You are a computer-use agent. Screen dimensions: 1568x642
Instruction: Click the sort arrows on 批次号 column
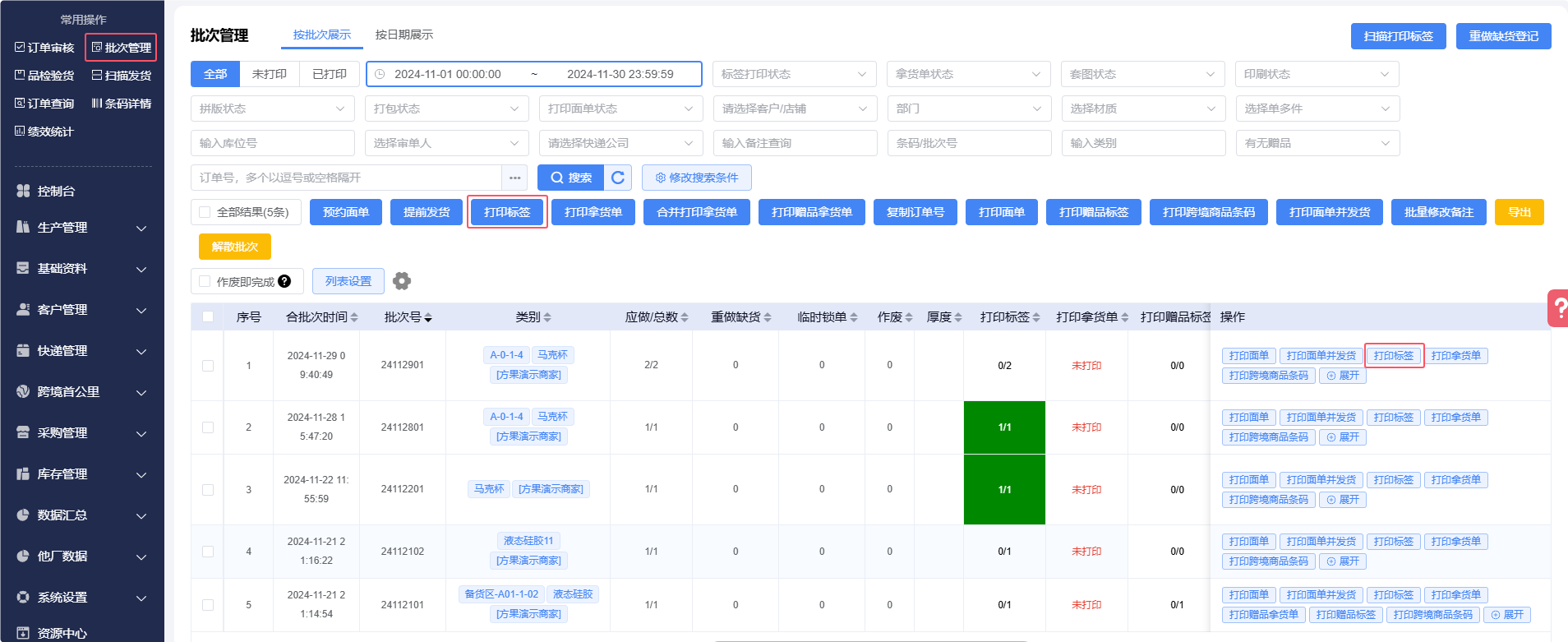[428, 317]
